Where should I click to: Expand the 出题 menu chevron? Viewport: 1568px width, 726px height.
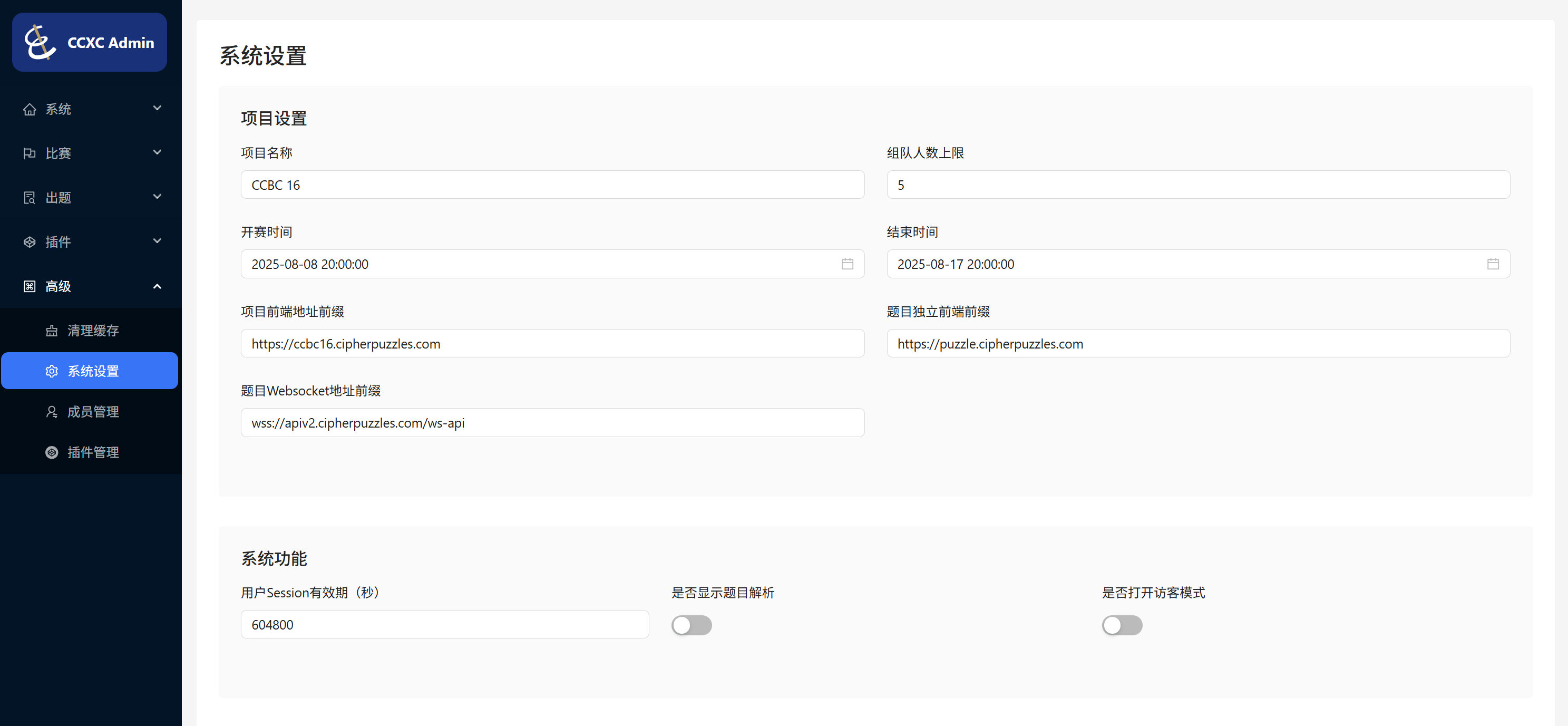point(157,197)
